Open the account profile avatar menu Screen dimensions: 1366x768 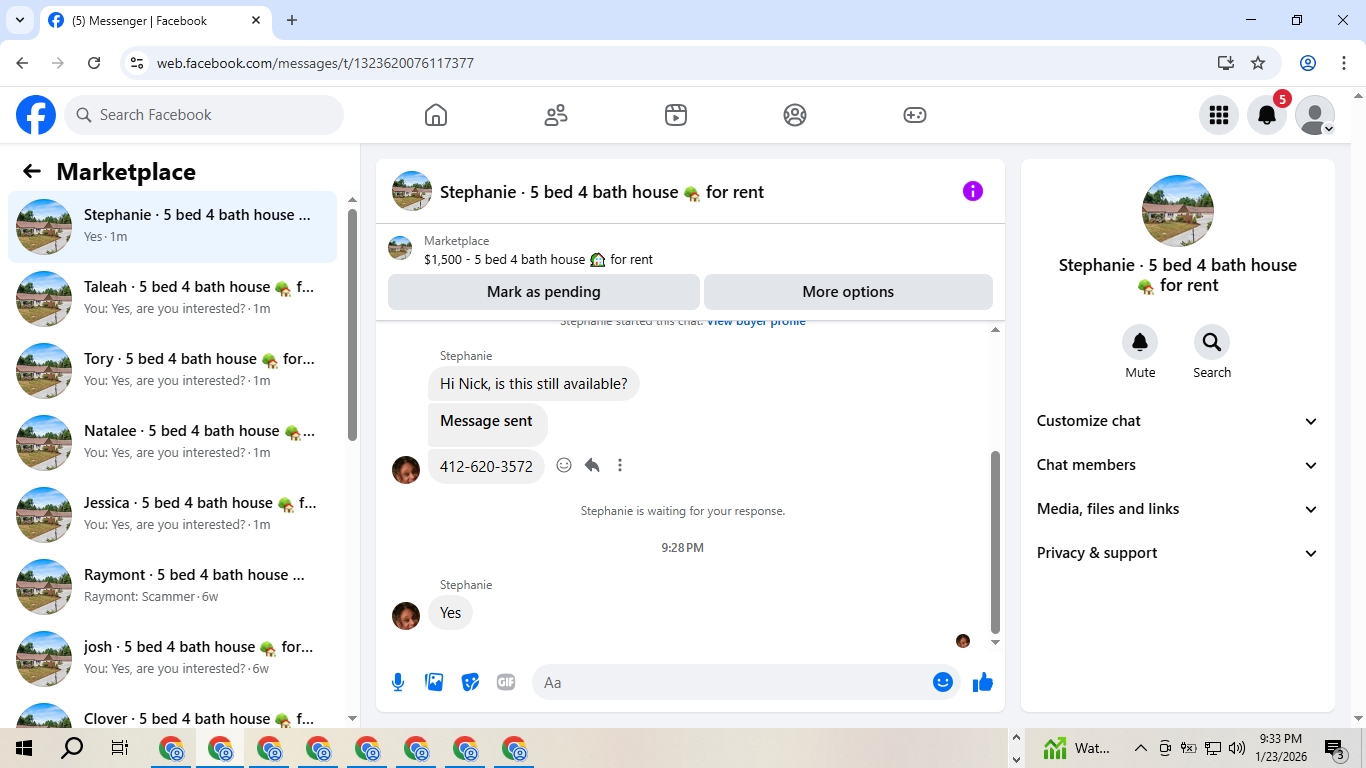point(1315,115)
